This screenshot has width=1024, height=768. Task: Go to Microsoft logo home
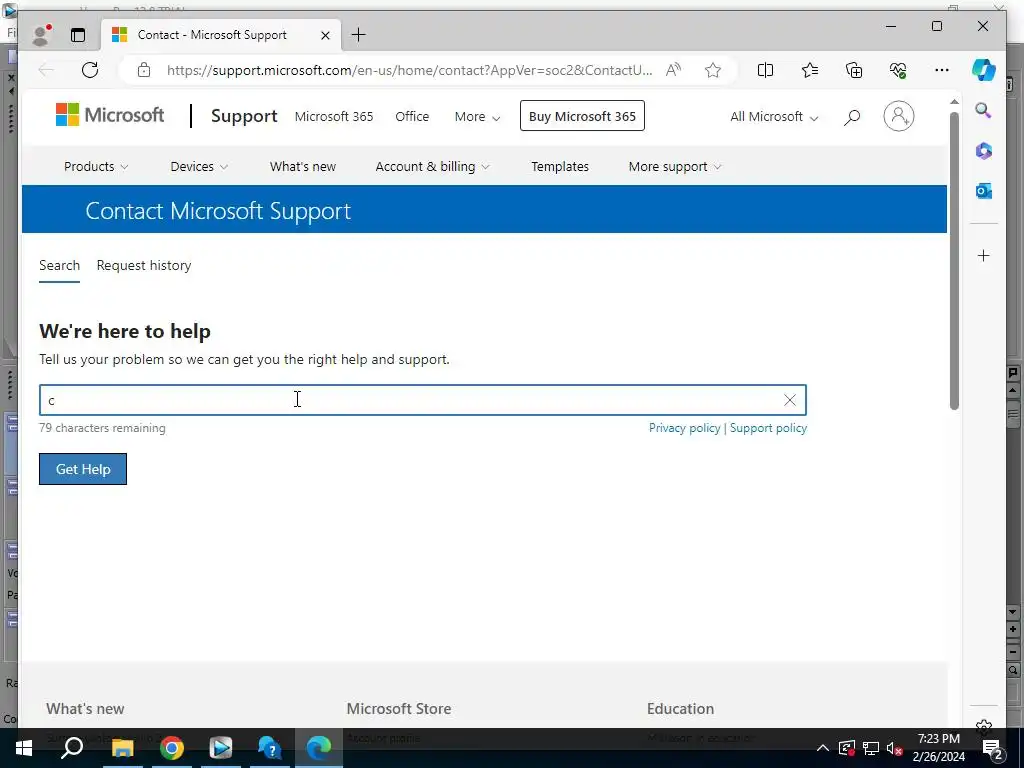110,115
